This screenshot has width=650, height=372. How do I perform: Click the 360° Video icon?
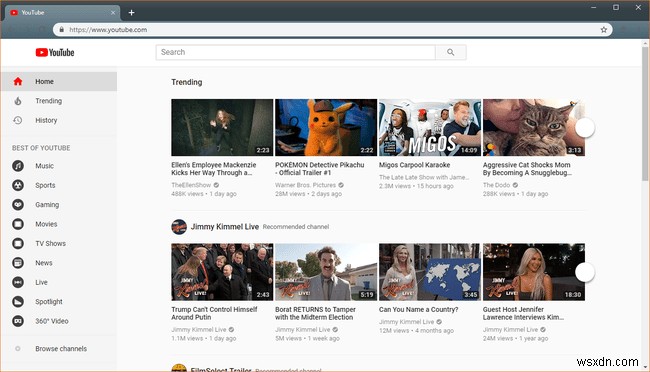18,321
